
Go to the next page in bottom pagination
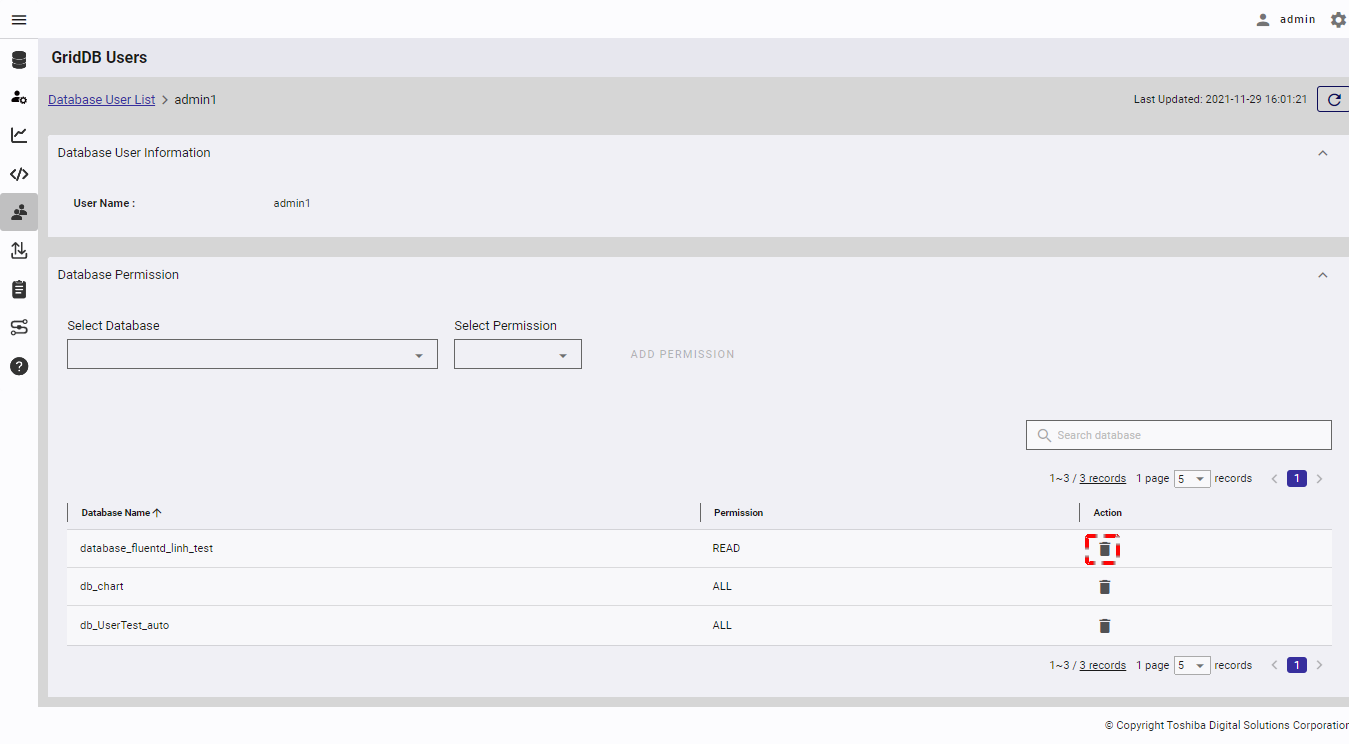[x=1319, y=666]
